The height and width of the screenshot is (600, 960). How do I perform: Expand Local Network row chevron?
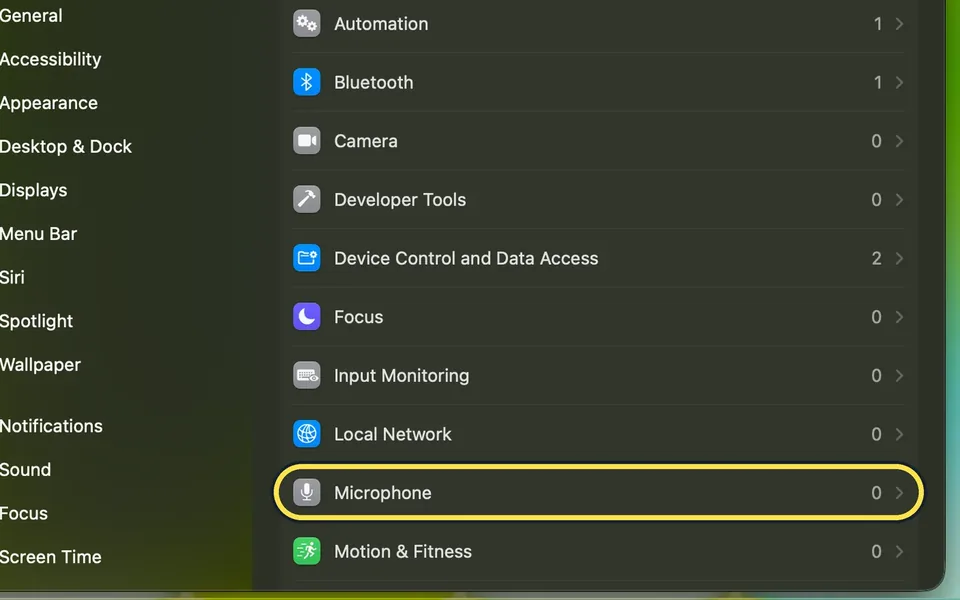899,434
